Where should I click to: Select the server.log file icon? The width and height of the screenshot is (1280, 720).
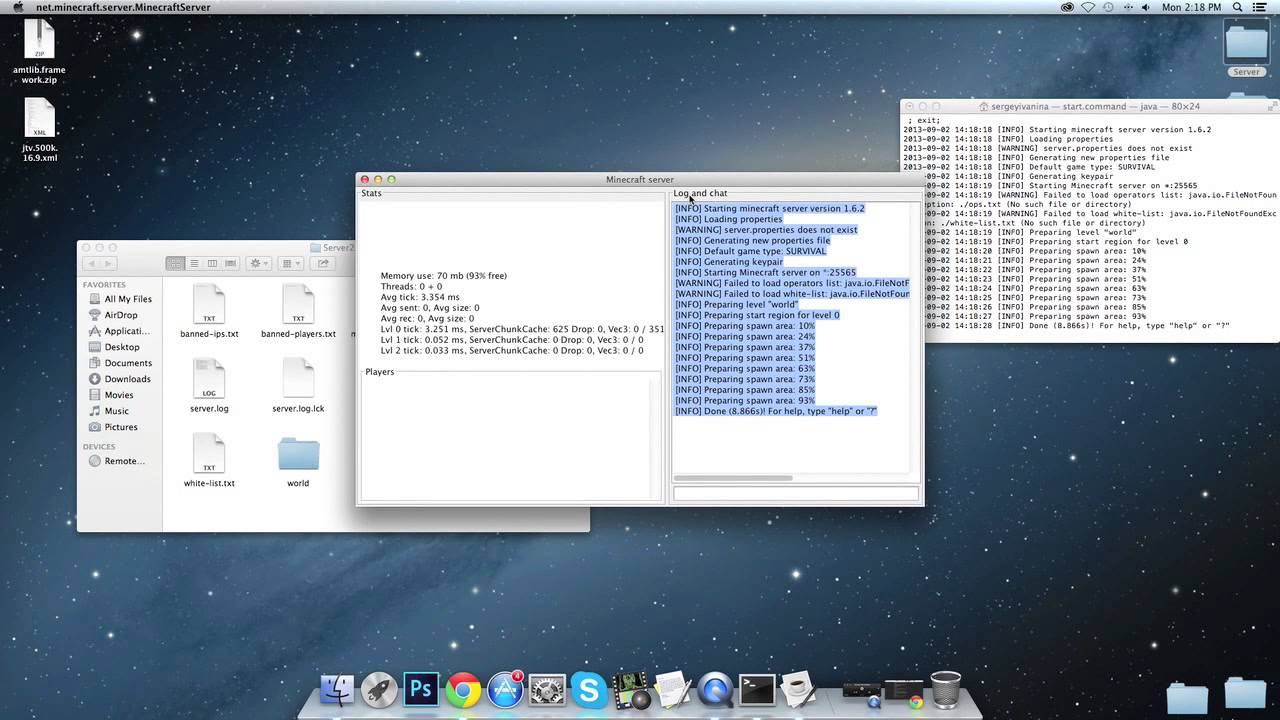[209, 379]
